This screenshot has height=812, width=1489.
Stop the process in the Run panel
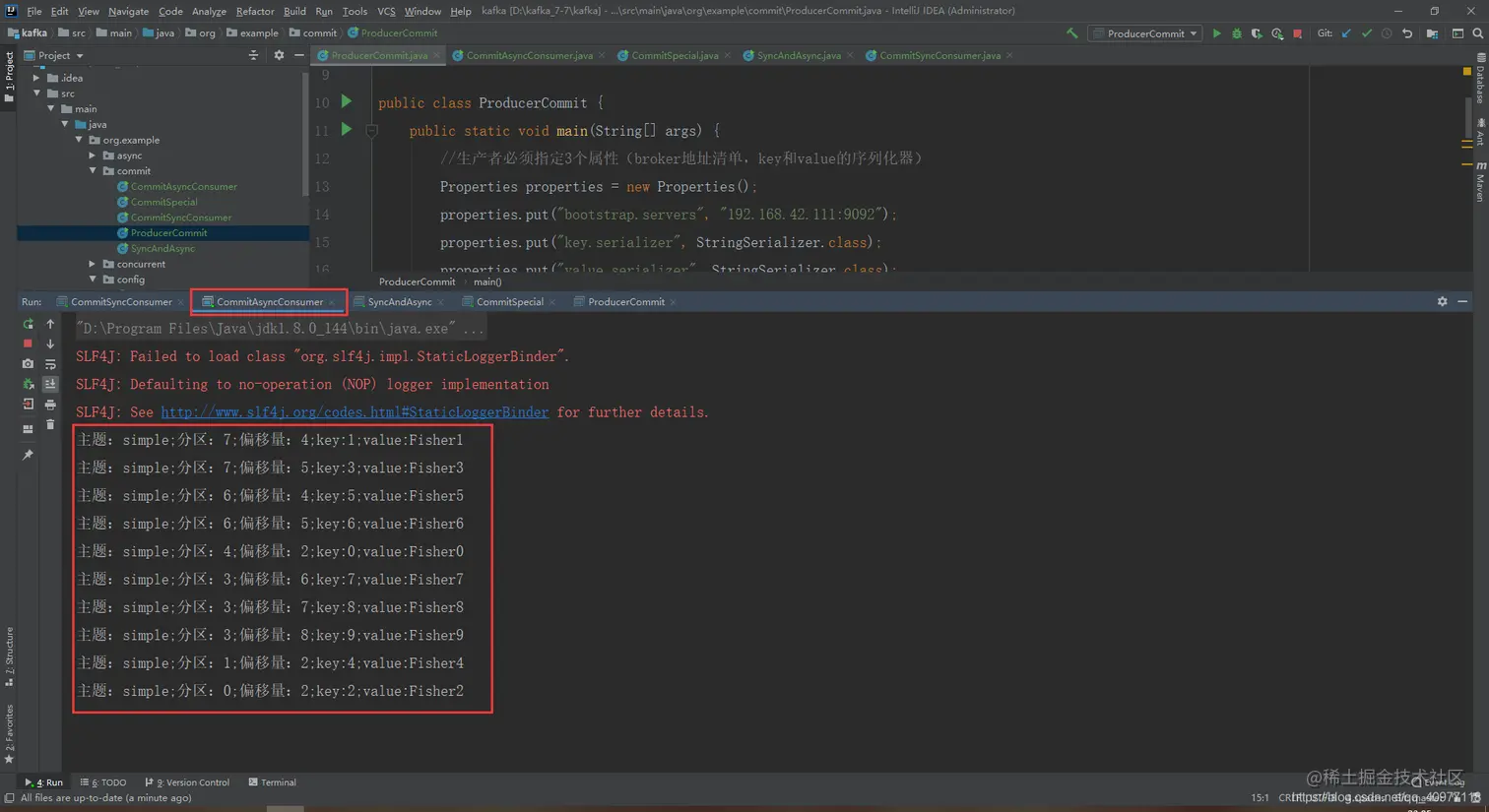coord(28,344)
